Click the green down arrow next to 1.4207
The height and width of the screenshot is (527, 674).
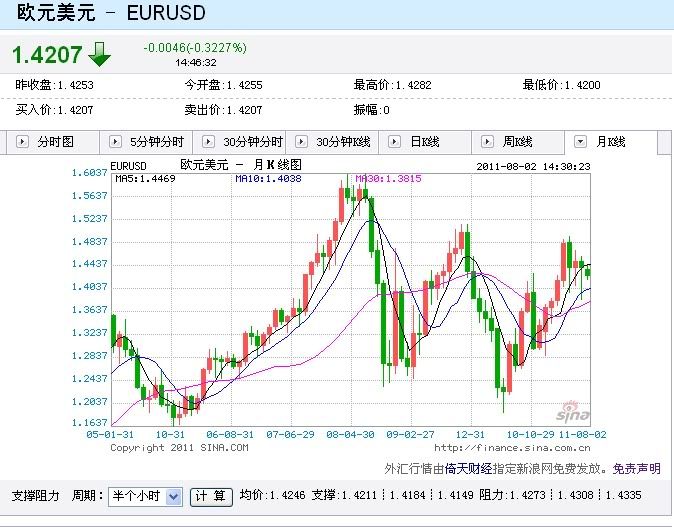point(99,54)
